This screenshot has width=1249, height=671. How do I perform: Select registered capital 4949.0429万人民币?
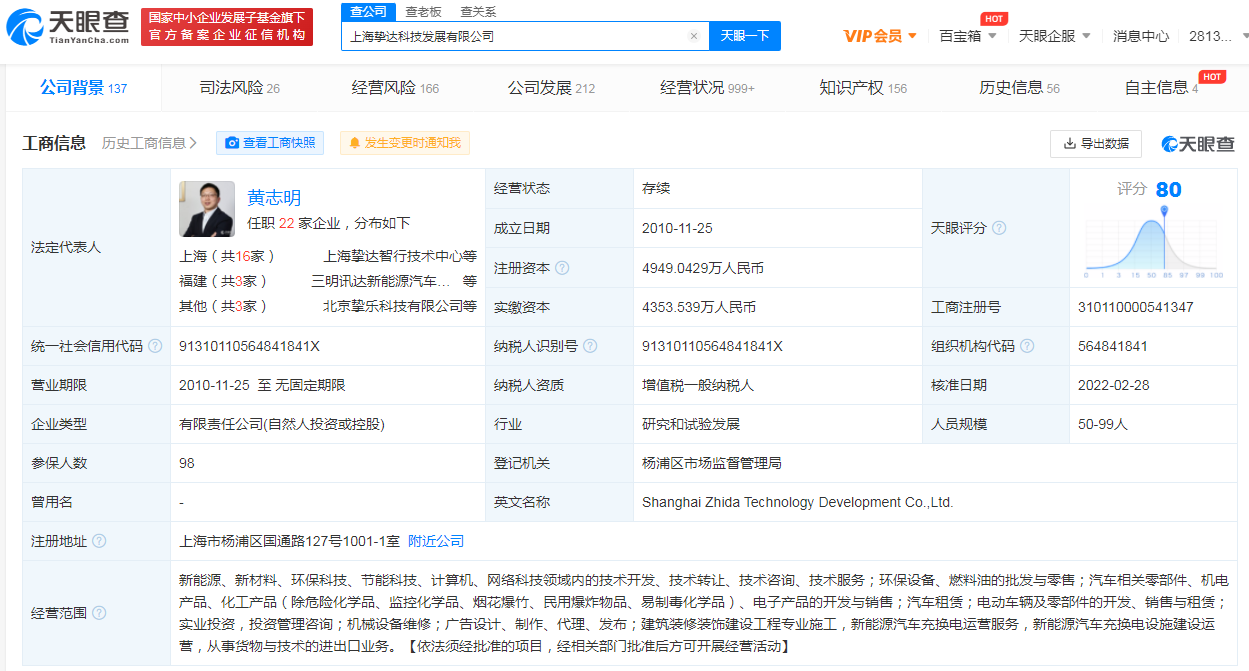[x=703, y=268]
